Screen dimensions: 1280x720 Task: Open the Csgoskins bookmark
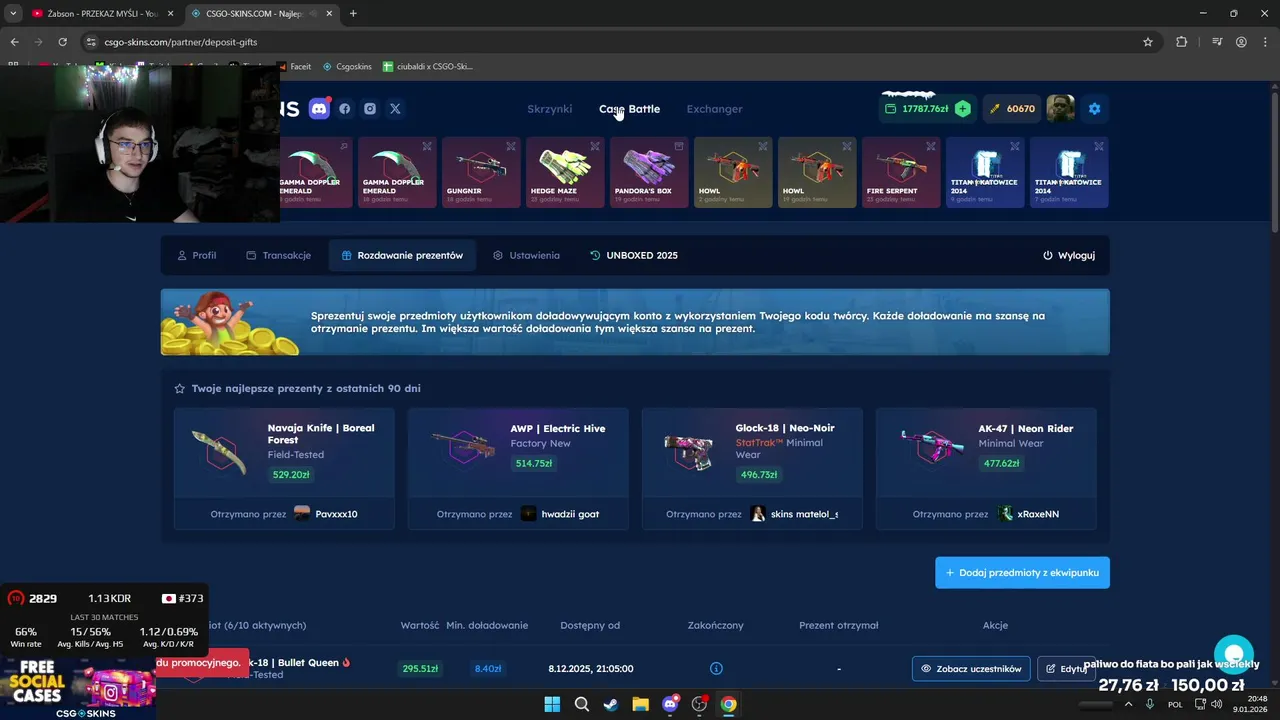tap(347, 67)
